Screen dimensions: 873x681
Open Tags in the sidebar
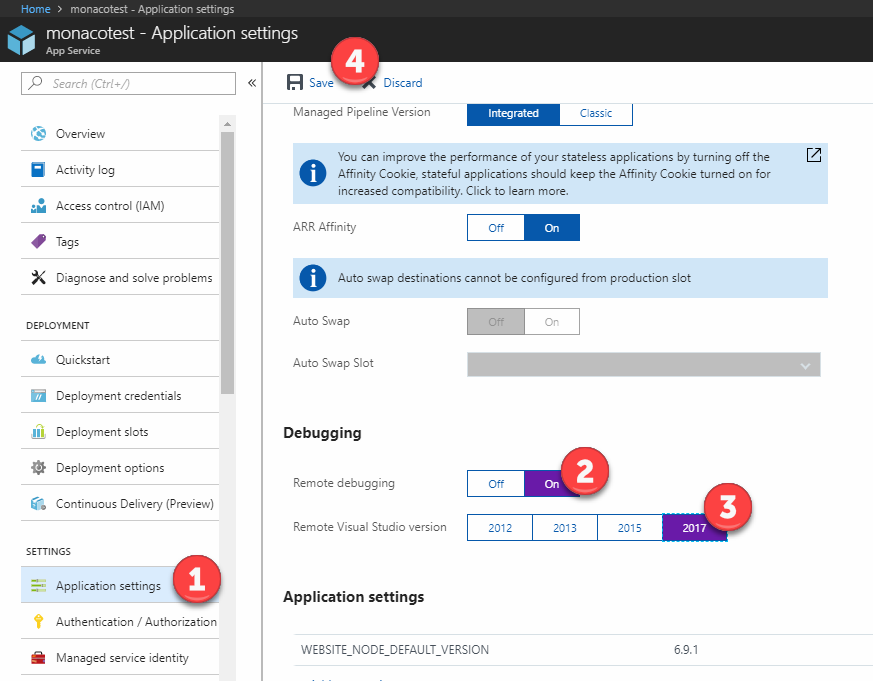click(120, 241)
